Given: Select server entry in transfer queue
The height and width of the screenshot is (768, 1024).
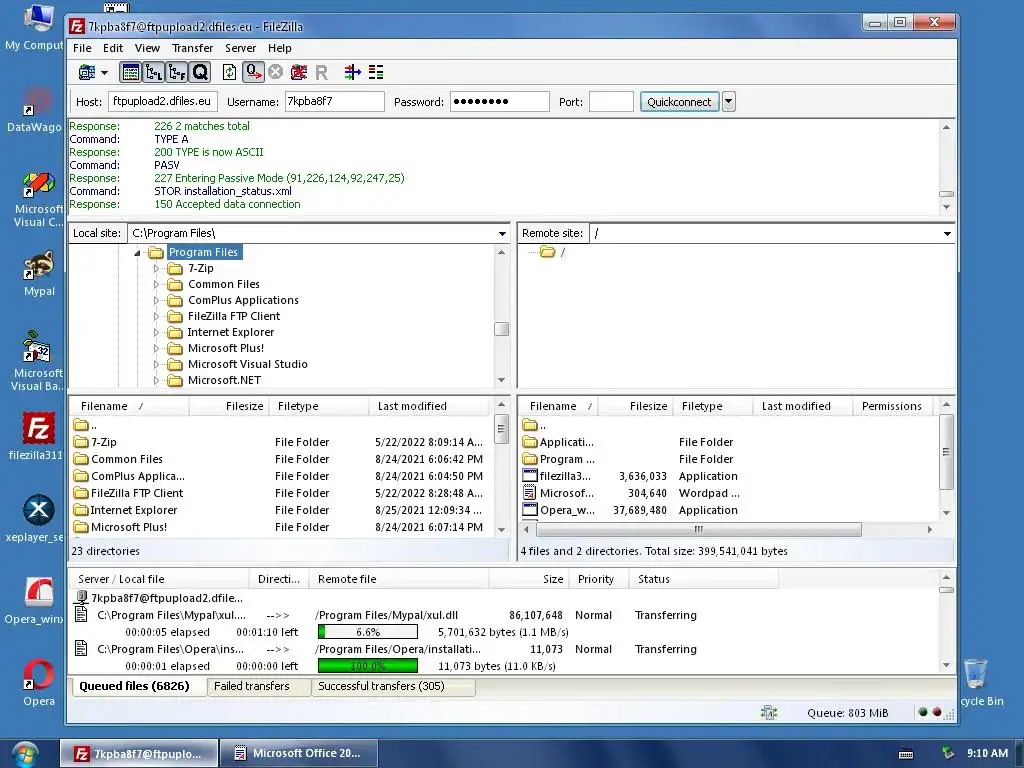Looking at the screenshot, I should tap(167, 598).
